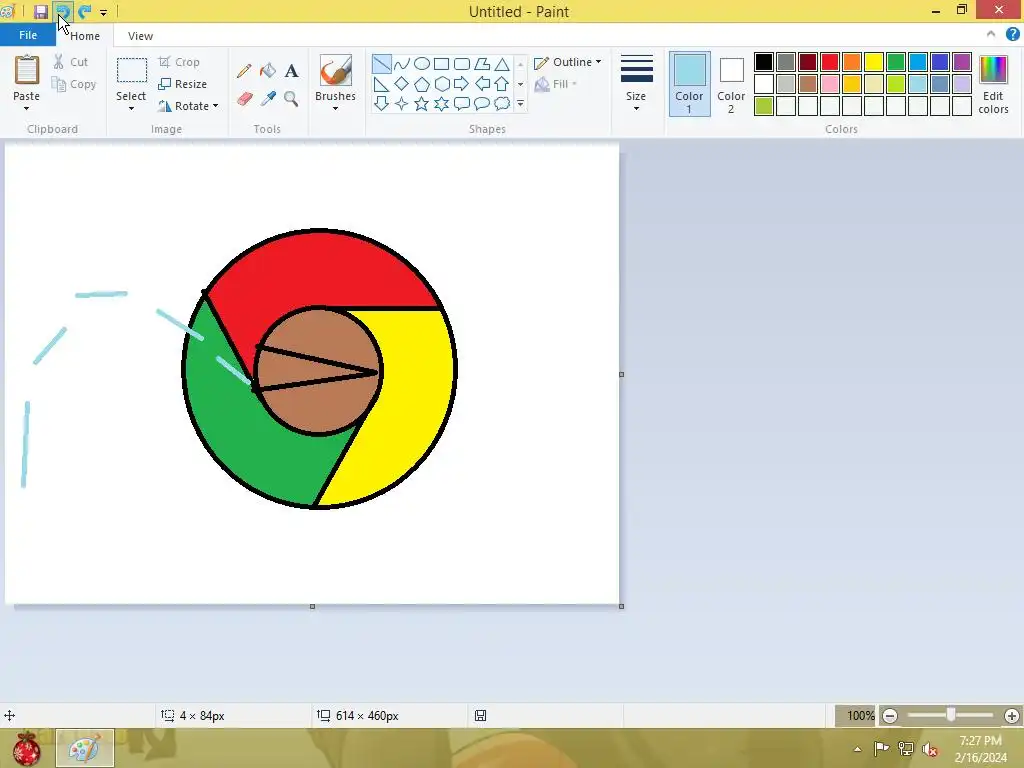Pick the green color swatch
The height and width of the screenshot is (768, 1024).
click(896, 62)
